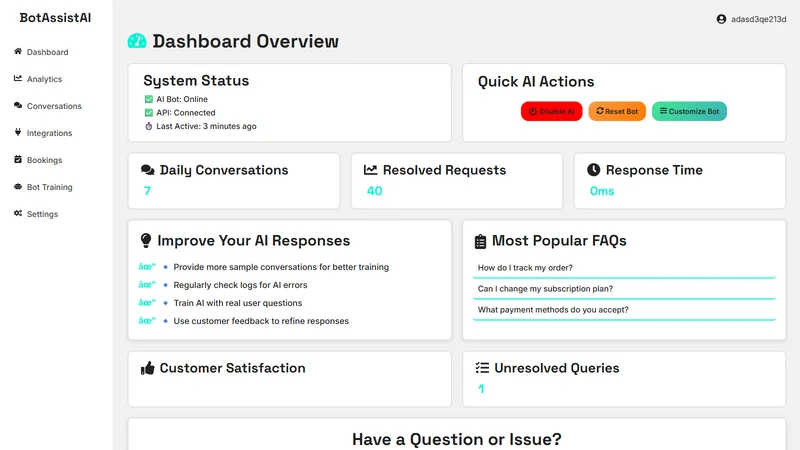Click the Bookings calendar icon in sidebar
The width and height of the screenshot is (800, 450).
[x=18, y=159]
